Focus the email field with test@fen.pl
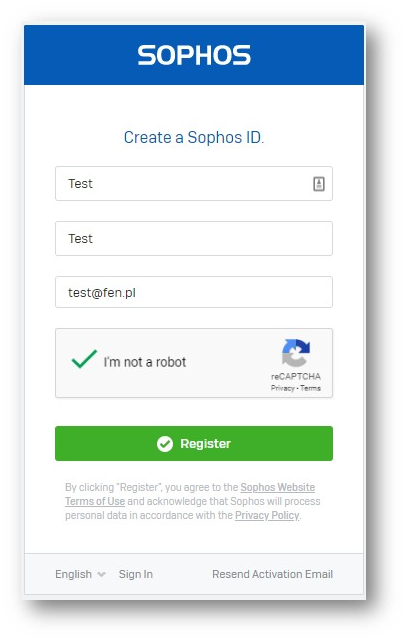This screenshot has height=642, width=408. click(194, 292)
